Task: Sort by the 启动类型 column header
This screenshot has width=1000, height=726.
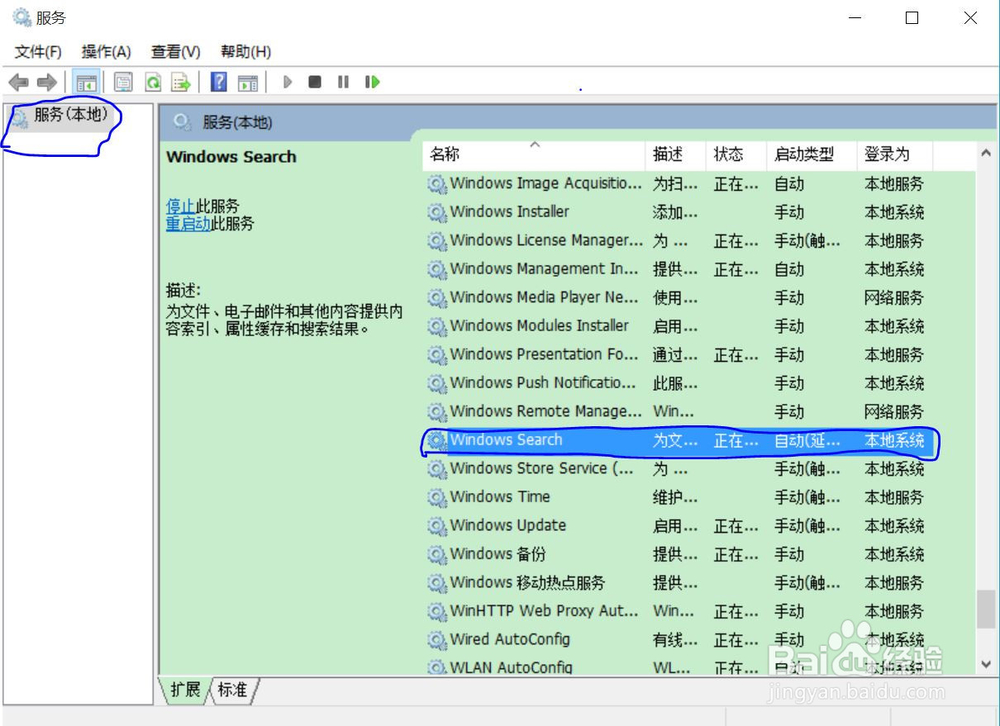Action: tap(811, 154)
